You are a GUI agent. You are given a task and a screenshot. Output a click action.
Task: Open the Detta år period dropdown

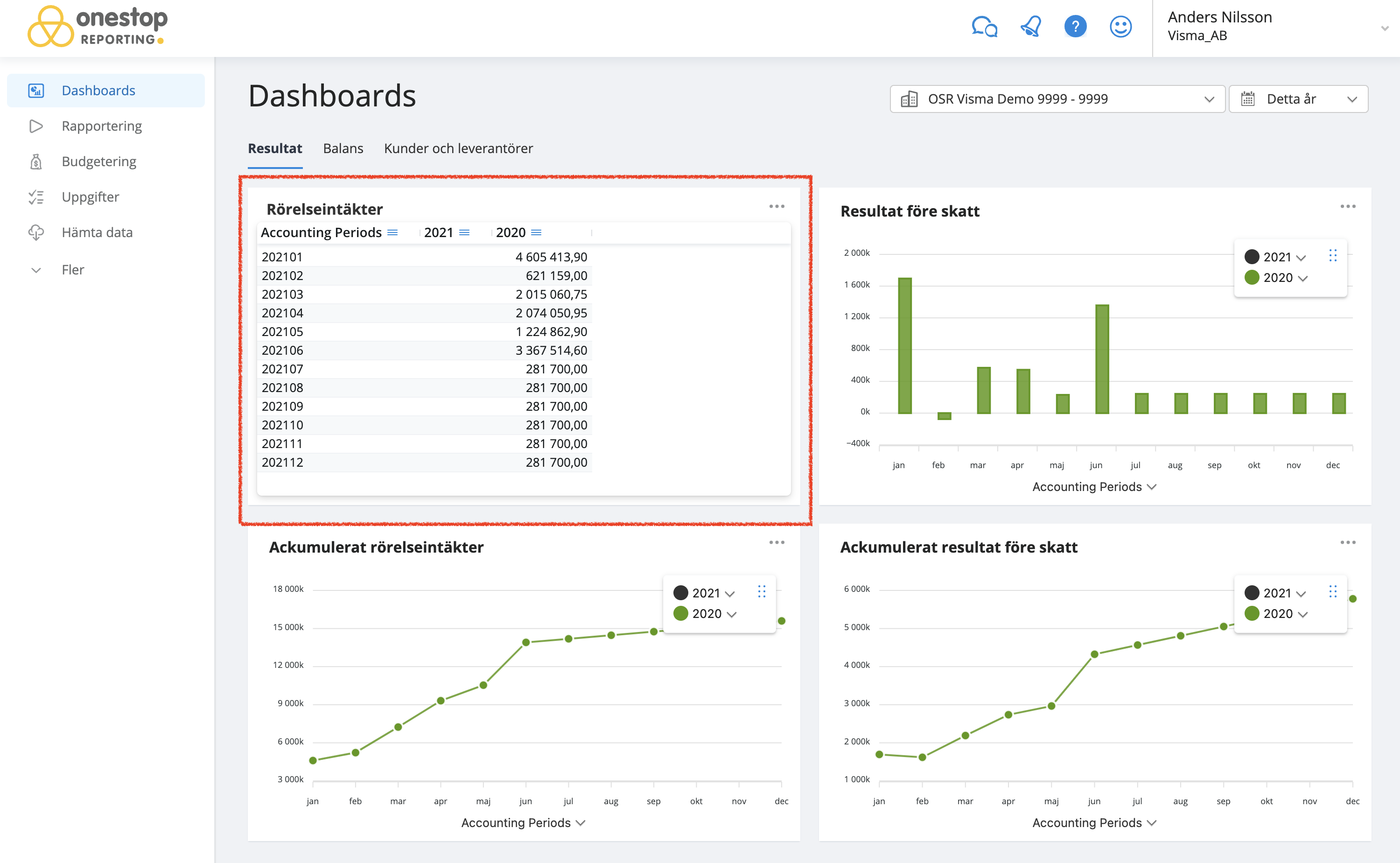tap(1298, 99)
